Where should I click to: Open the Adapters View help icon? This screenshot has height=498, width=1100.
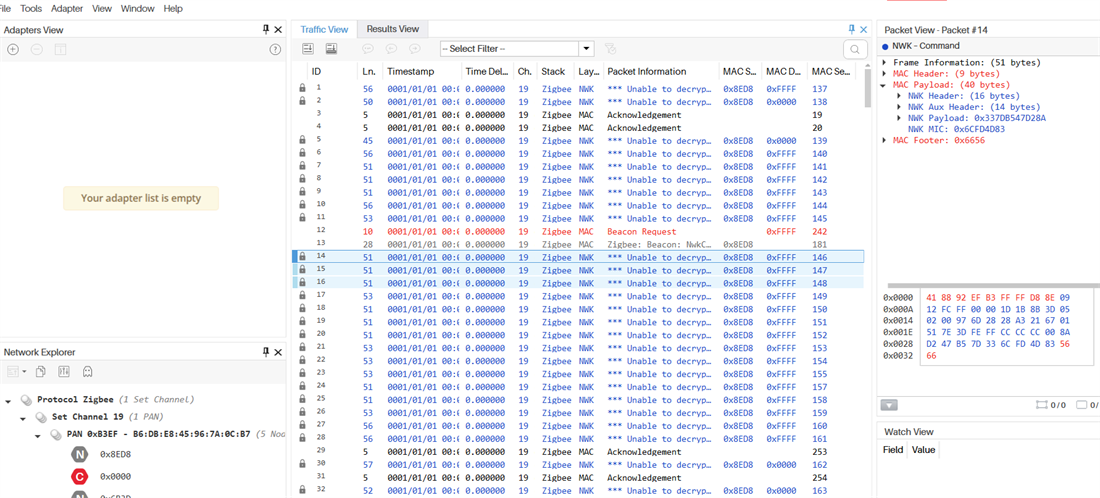(276, 49)
